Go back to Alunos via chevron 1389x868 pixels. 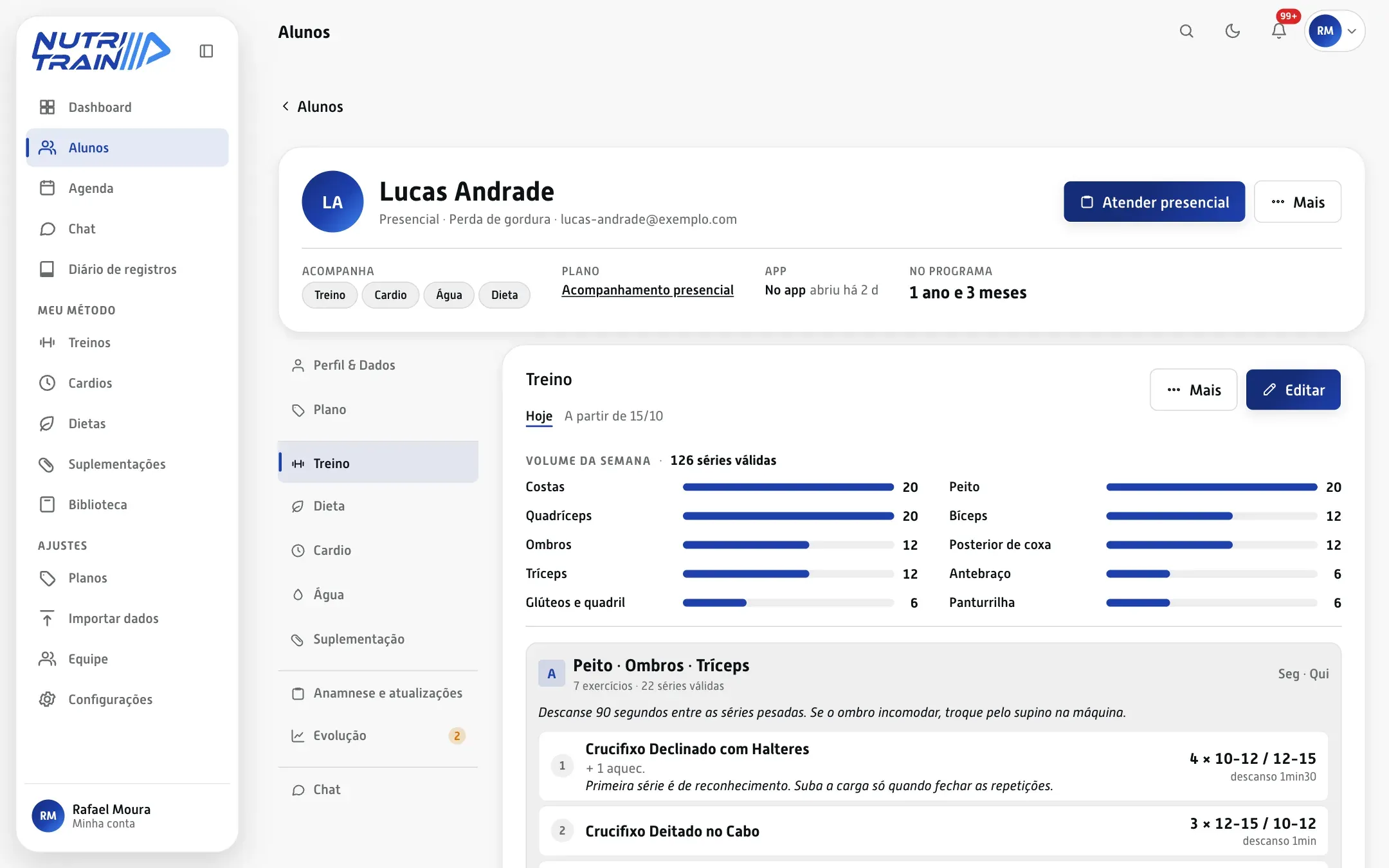pyautogui.click(x=286, y=106)
